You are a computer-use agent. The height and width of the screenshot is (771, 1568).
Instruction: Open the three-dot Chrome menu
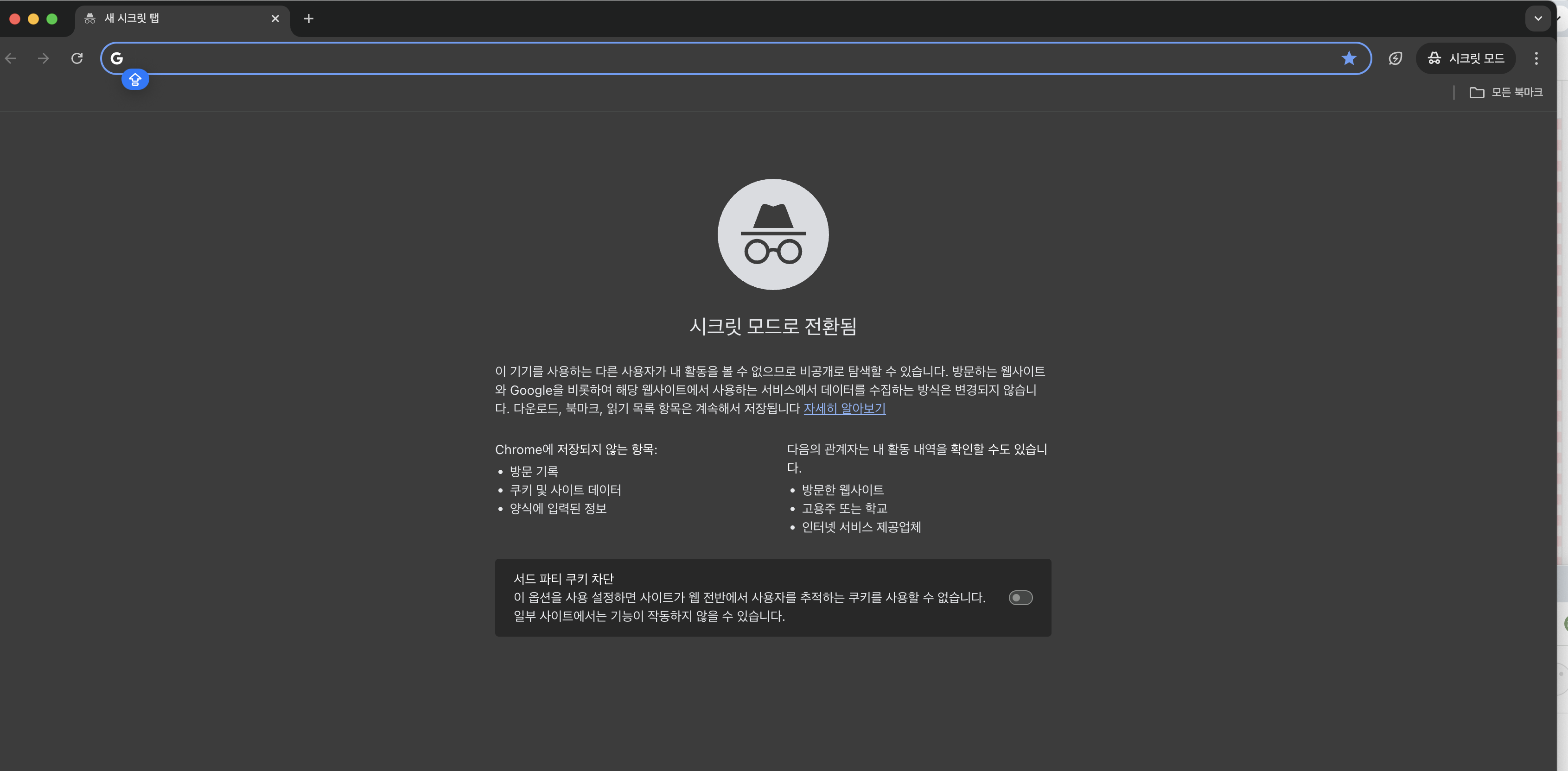1536,58
